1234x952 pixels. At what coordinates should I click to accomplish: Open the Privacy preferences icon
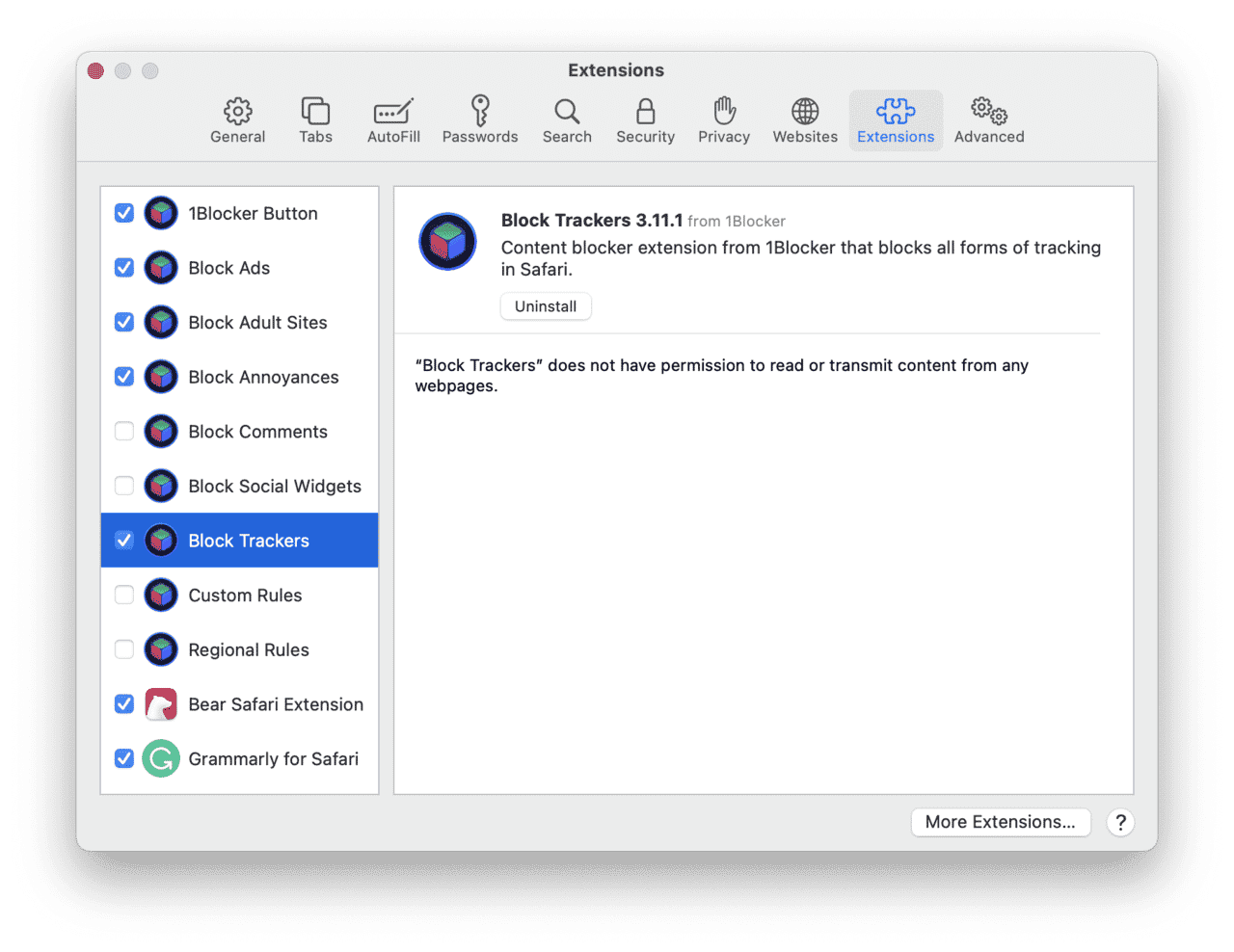tap(724, 118)
